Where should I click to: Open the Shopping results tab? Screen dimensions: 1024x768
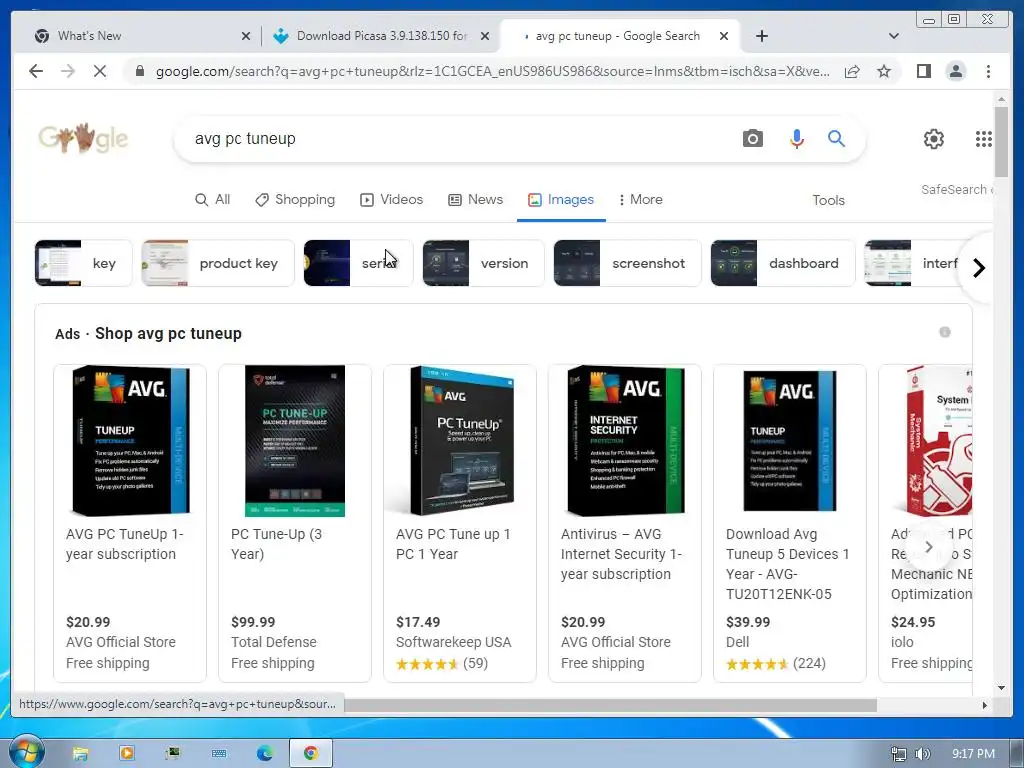295,200
